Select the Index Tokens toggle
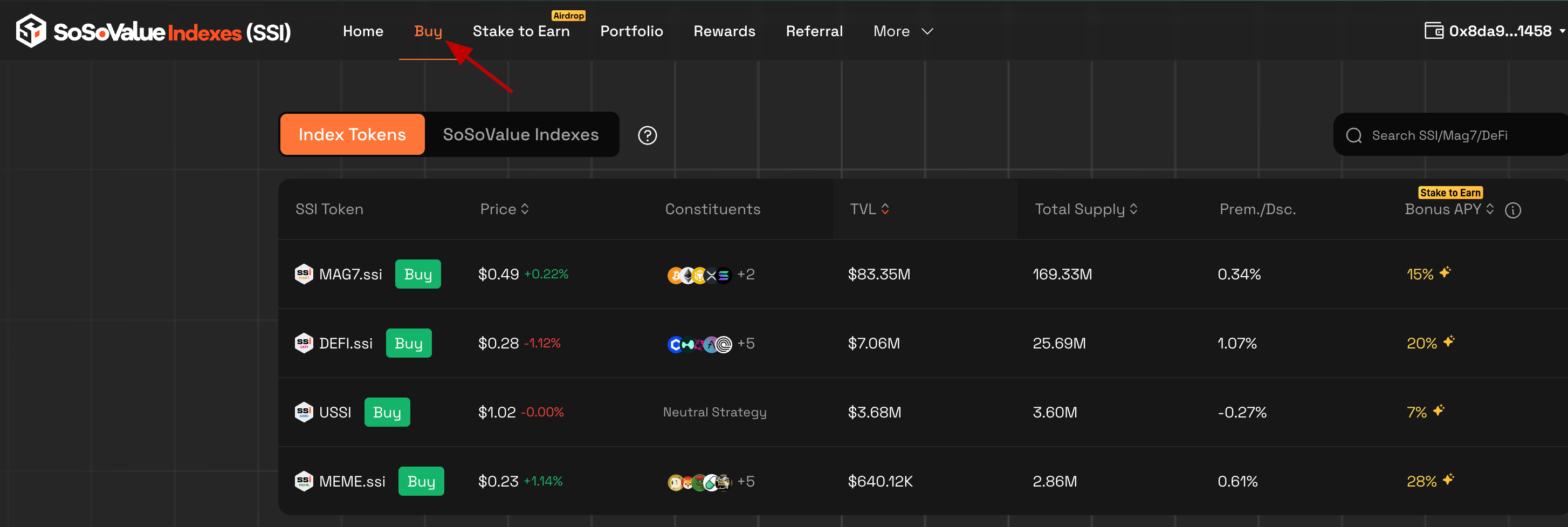 pos(352,135)
